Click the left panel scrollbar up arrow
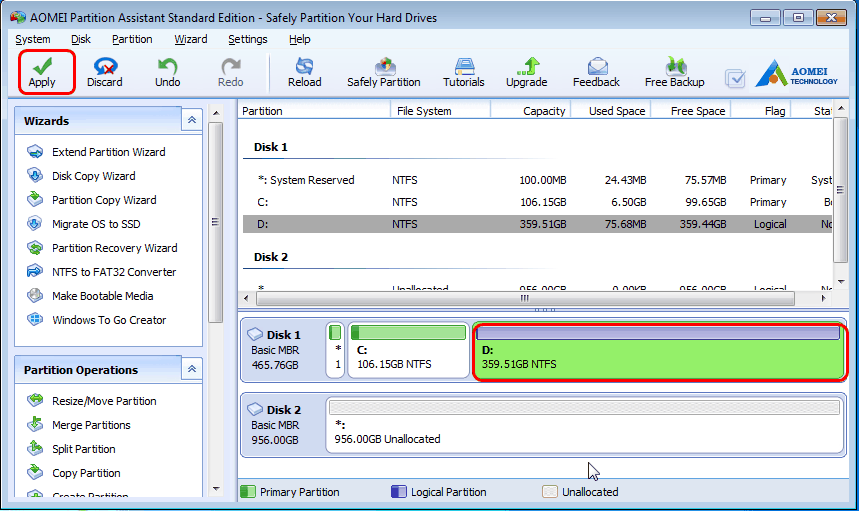859x511 pixels. (x=216, y=113)
